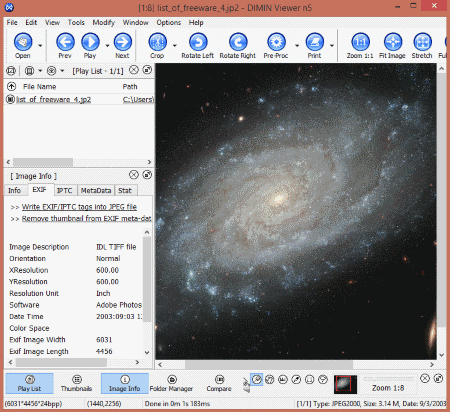Image resolution: width=450 pixels, height=412 pixels.
Task: Undock the bottom navigator toolbar with float icon
Action: [438, 378]
